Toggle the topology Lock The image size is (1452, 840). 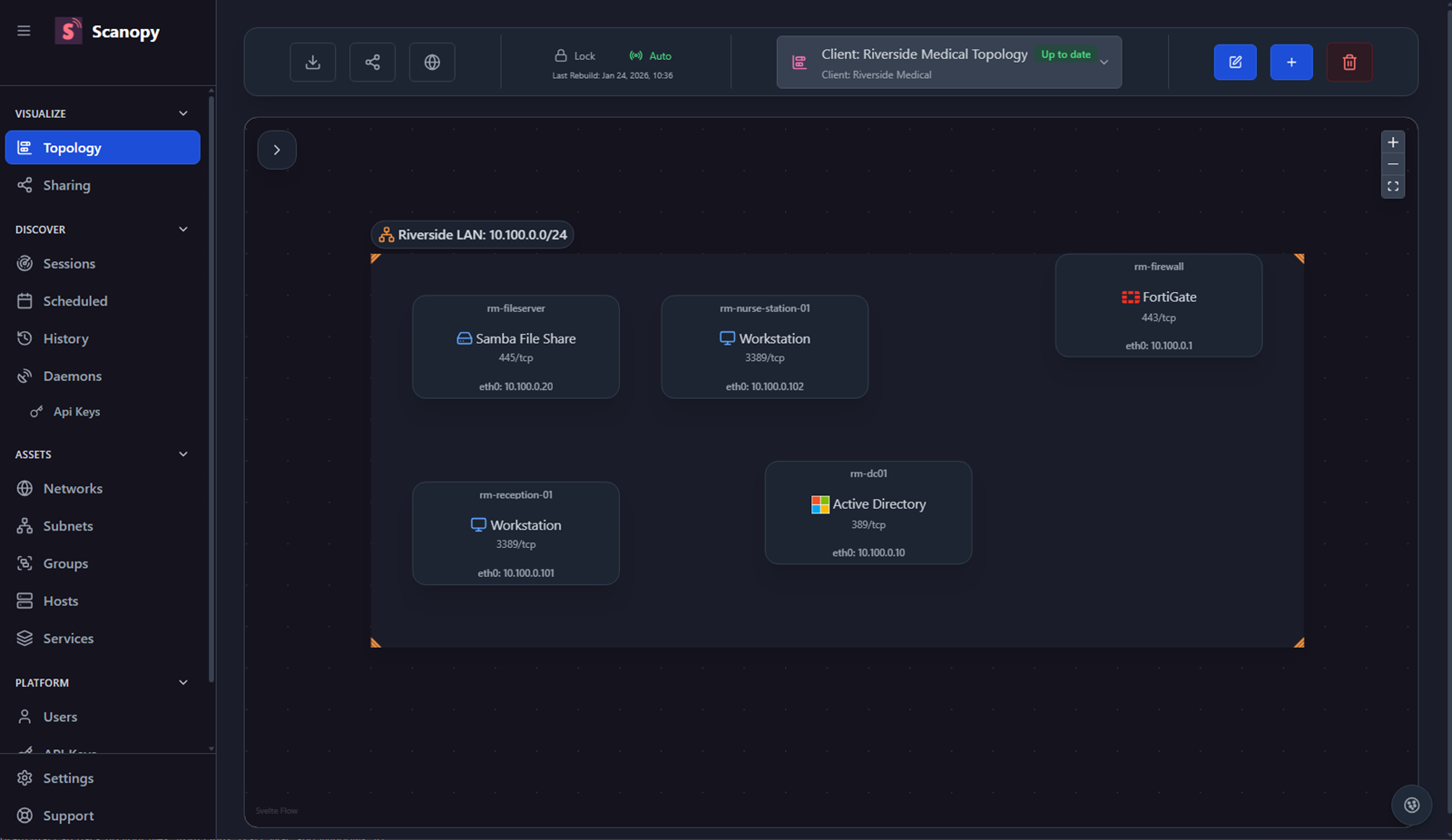(575, 56)
